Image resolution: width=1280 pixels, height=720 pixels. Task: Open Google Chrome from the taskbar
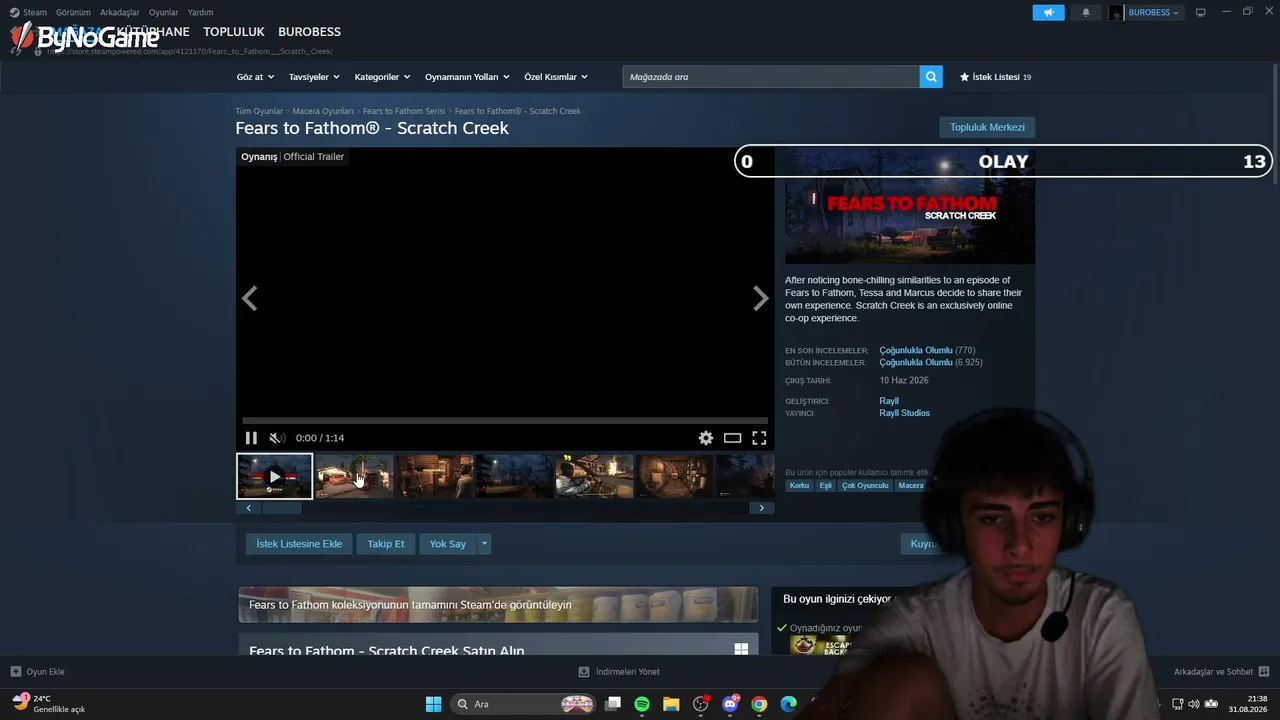pyautogui.click(x=759, y=704)
